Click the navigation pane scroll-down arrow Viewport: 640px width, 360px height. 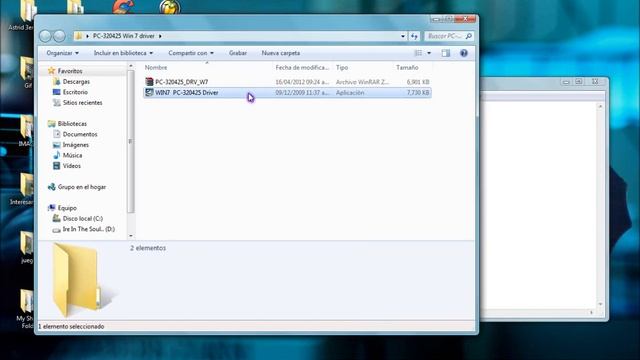tap(131, 236)
